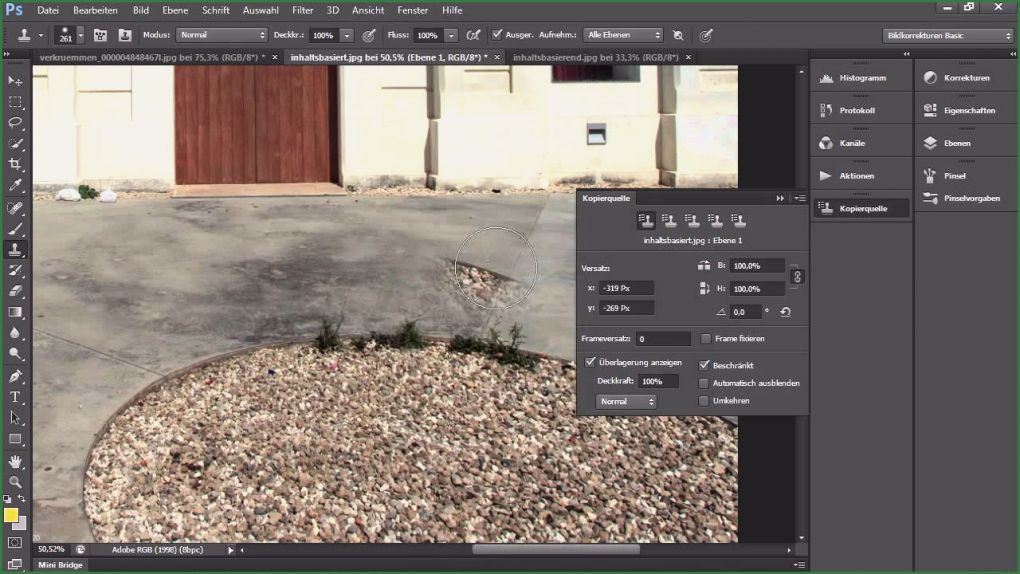Toggle tablet pressure for size icon
Image resolution: width=1020 pixels, height=574 pixels.
click(706, 35)
